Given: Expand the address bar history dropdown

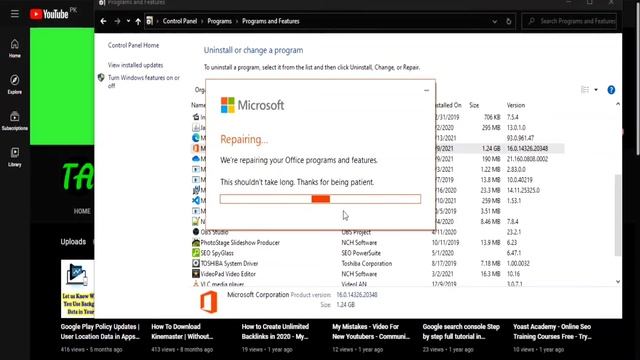Looking at the screenshot, I should click(495, 21).
